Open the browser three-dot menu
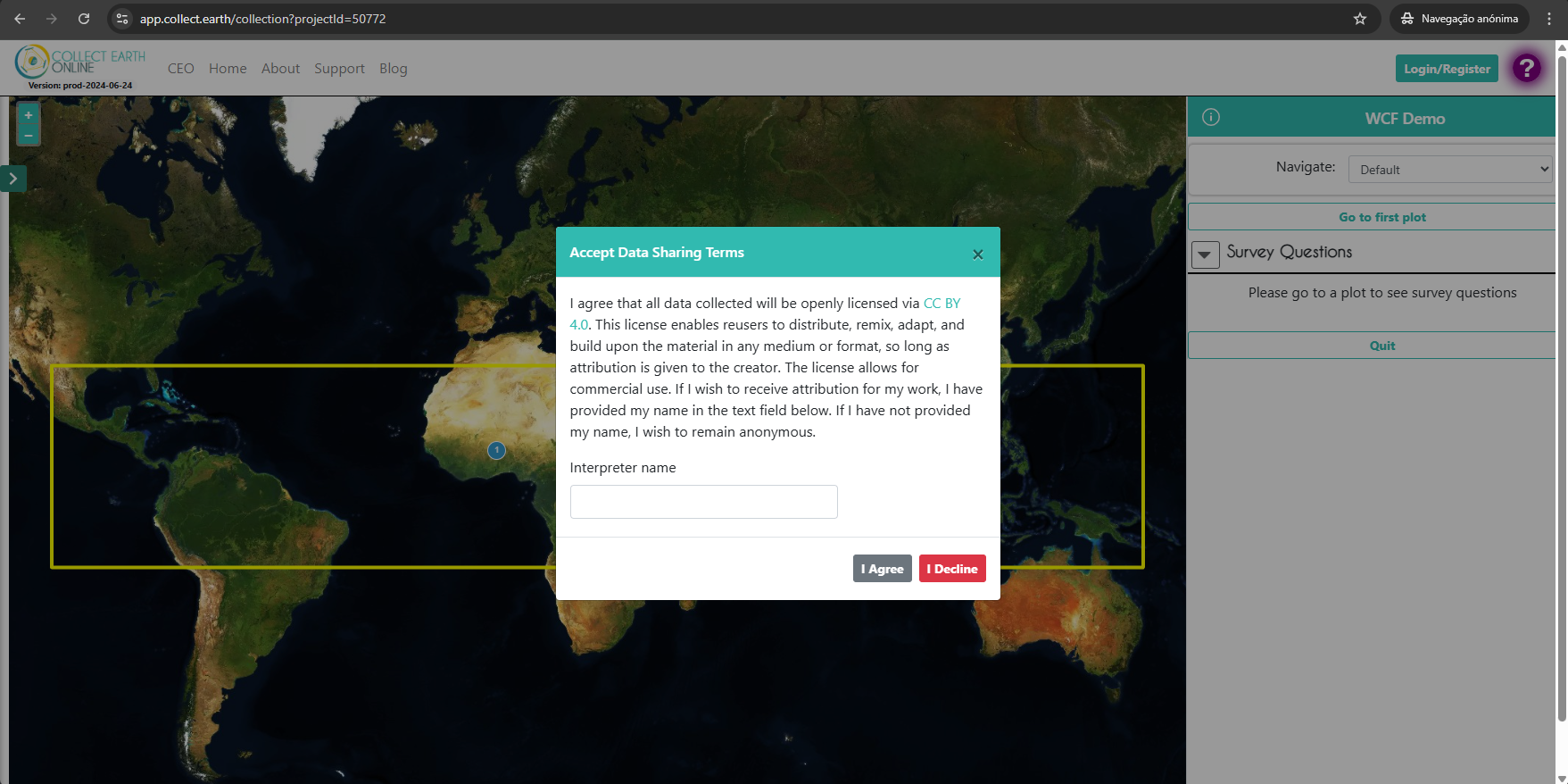 [1549, 19]
